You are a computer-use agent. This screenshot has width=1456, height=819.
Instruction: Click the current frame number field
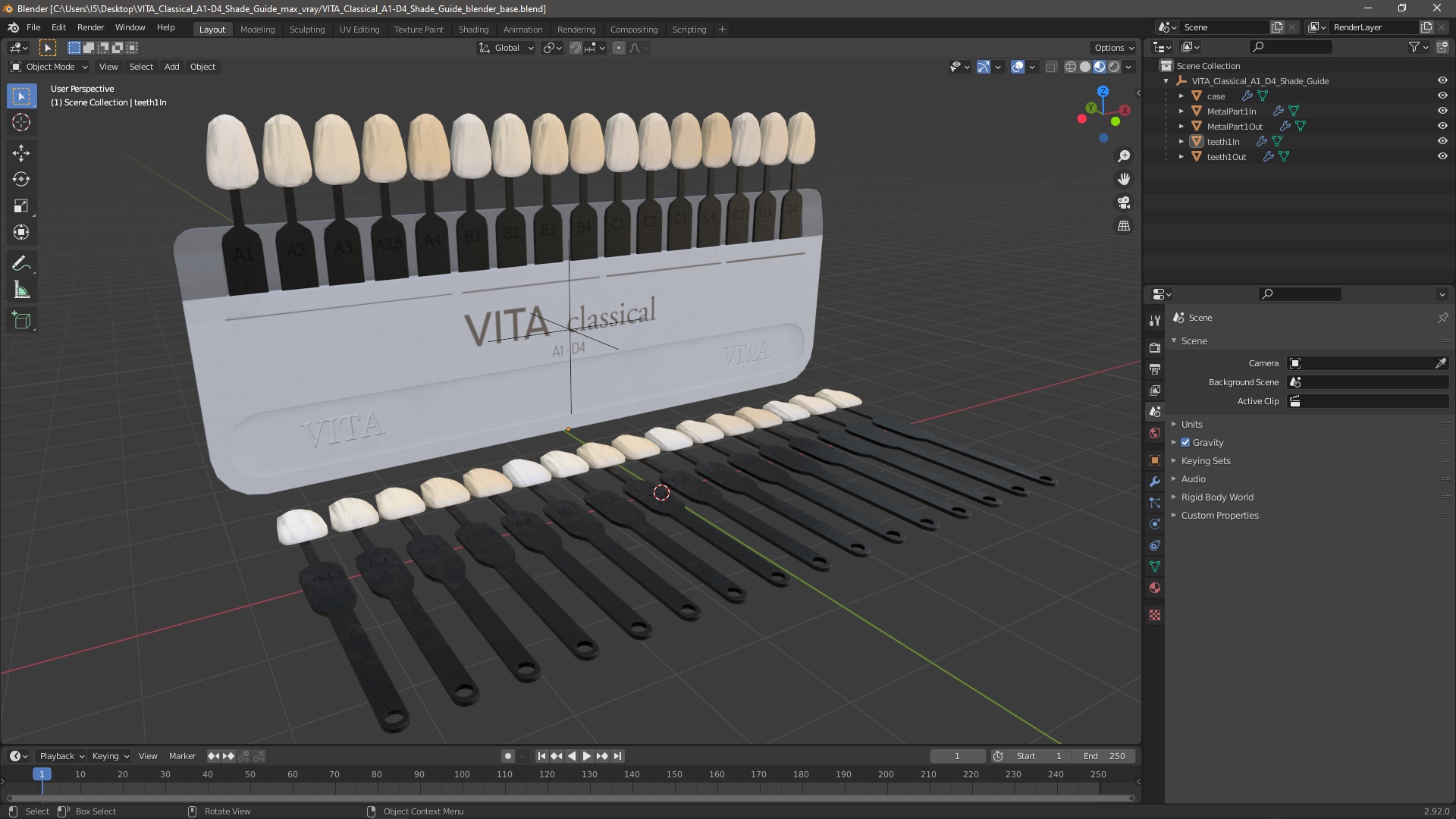[958, 756]
